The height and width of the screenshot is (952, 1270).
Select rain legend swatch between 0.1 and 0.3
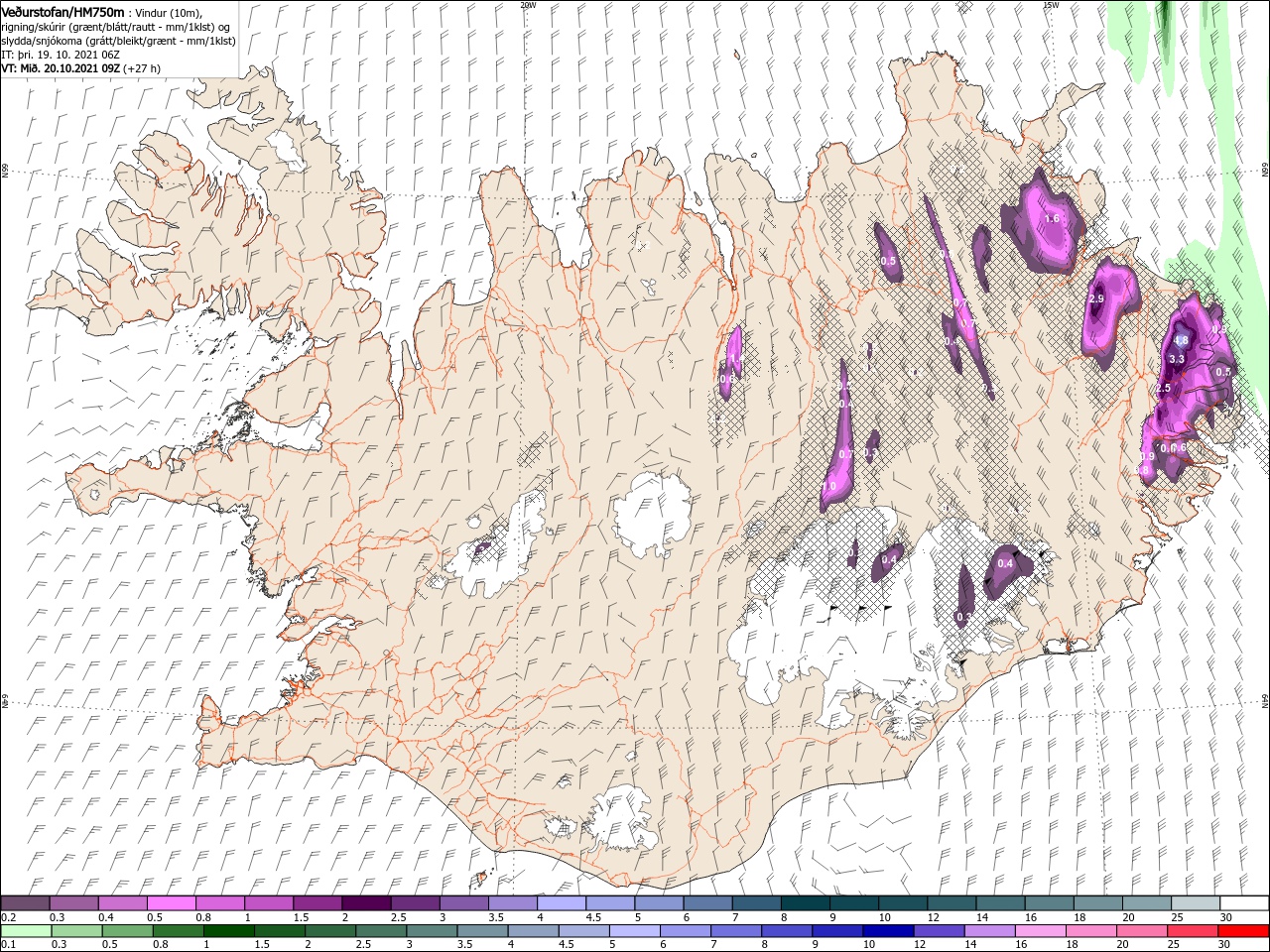27,931
